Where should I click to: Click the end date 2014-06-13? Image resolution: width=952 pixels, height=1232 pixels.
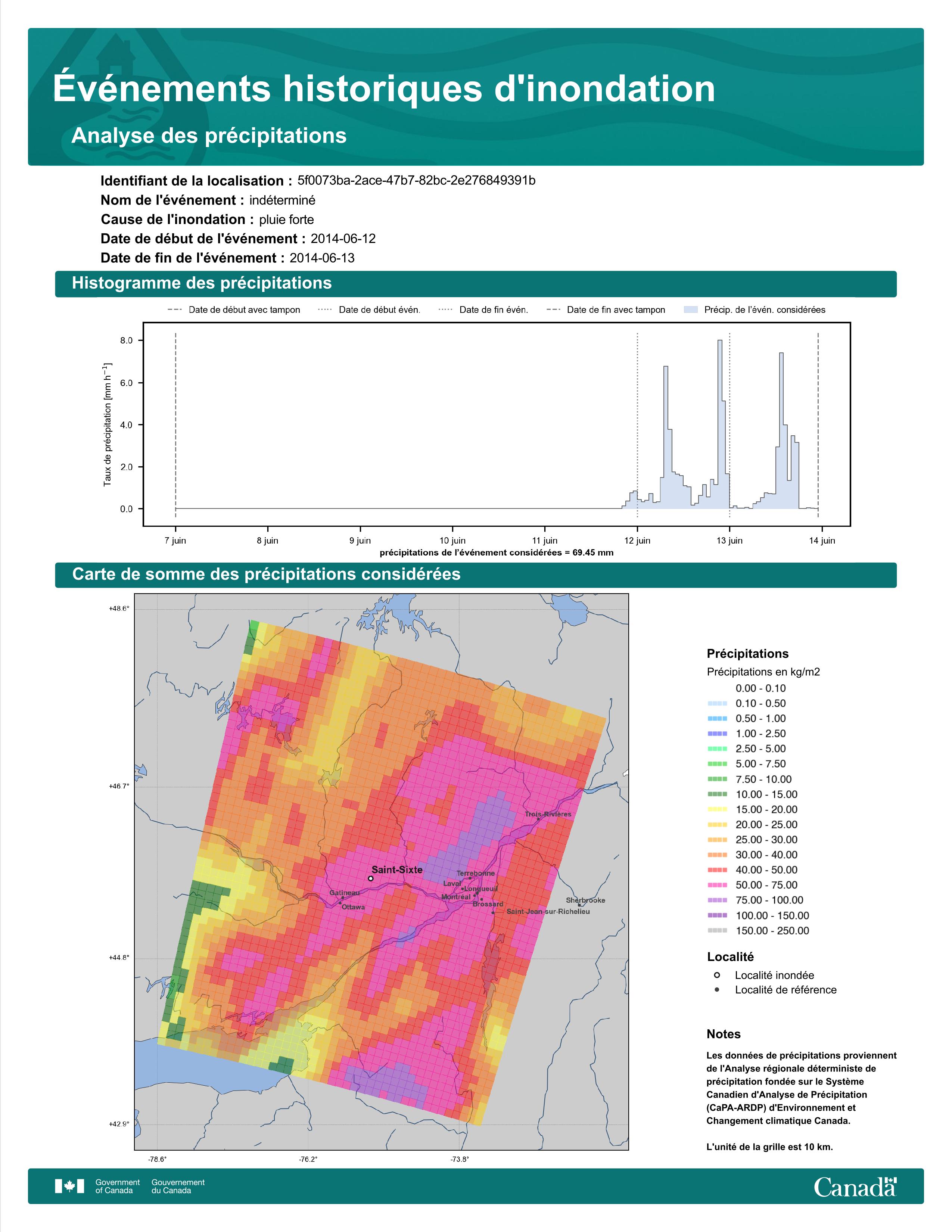click(x=322, y=258)
